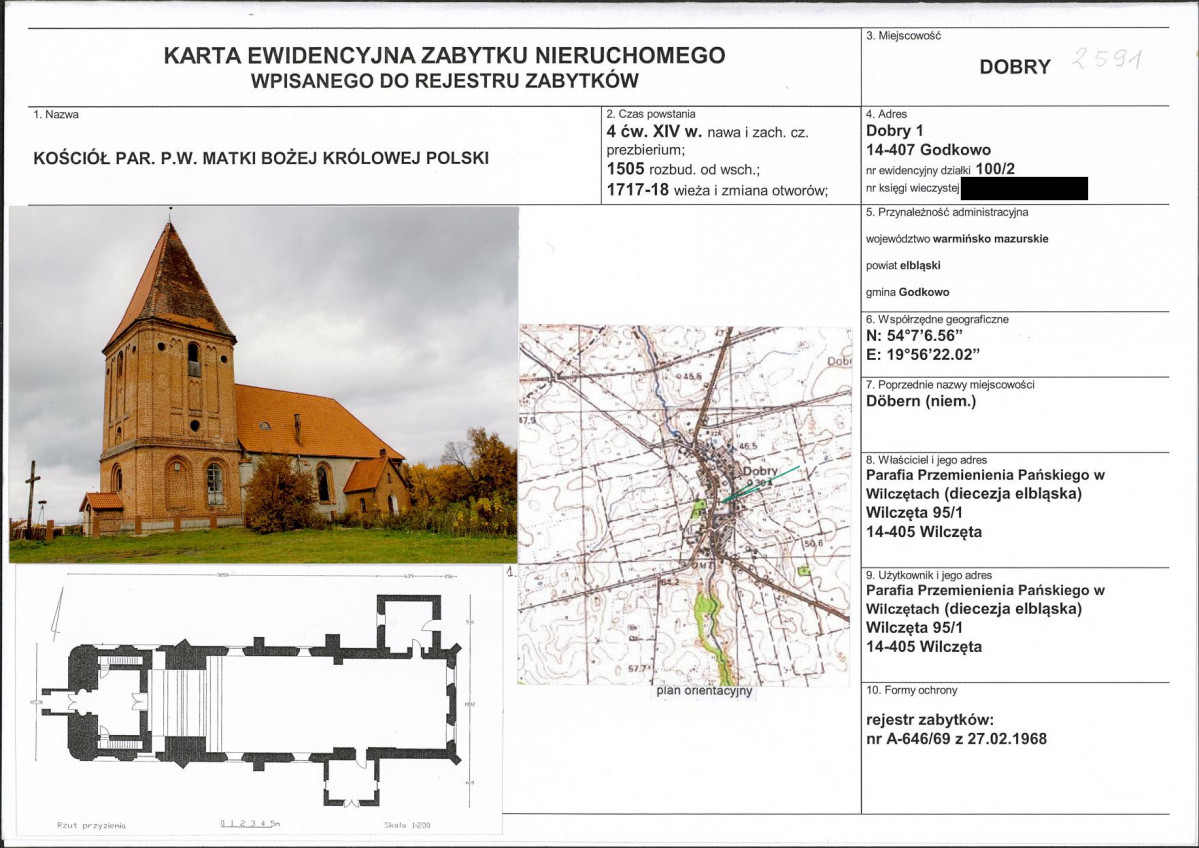Image resolution: width=1199 pixels, height=848 pixels.
Task: Click the line '1717-18 wieża i zmiana otworów'
Action: (717, 190)
